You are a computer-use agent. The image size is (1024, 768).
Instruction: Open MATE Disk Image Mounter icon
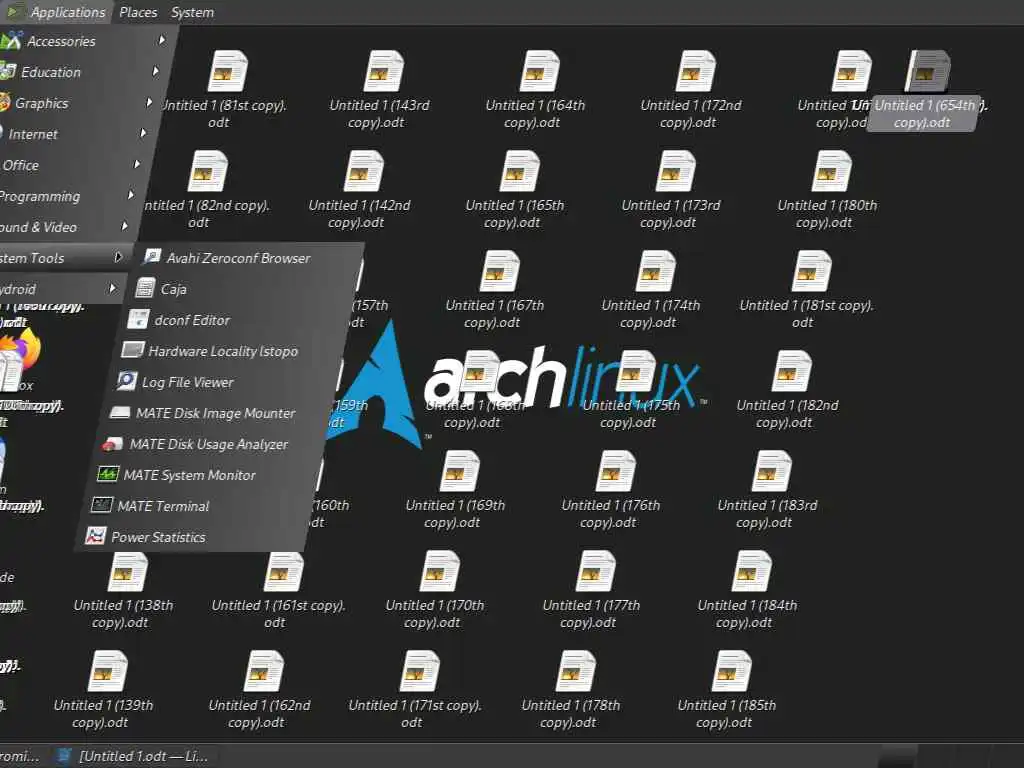coord(120,413)
